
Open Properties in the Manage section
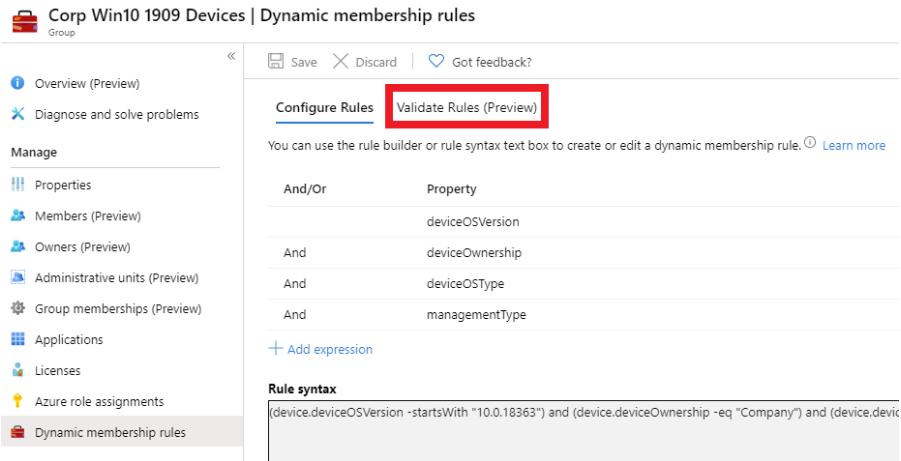(x=63, y=185)
